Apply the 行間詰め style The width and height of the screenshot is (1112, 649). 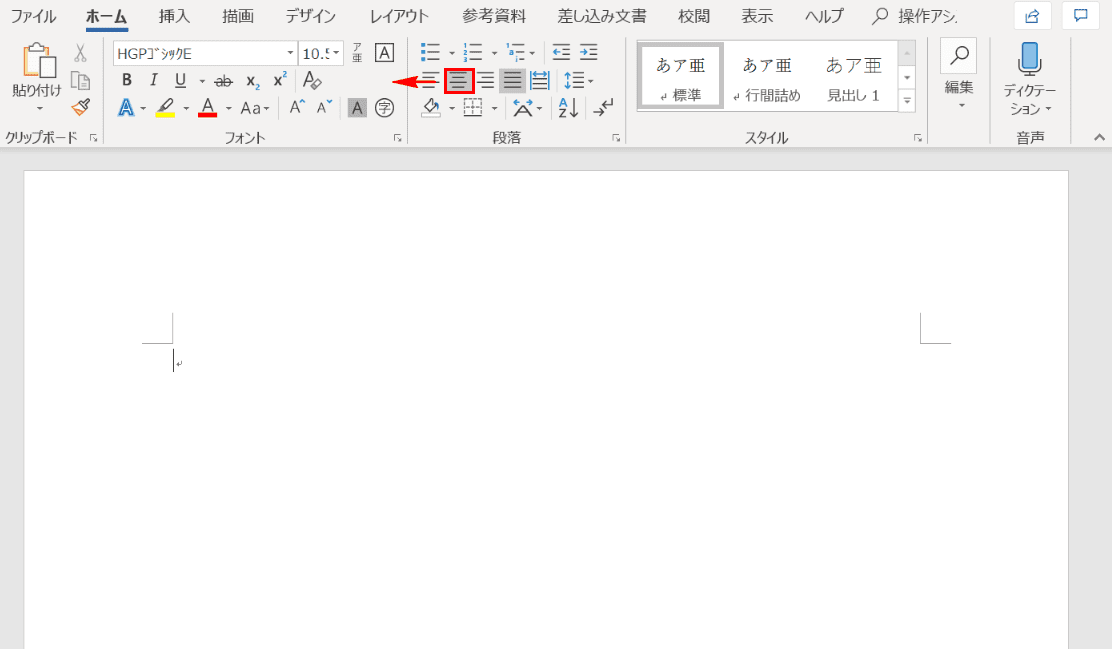click(x=767, y=77)
